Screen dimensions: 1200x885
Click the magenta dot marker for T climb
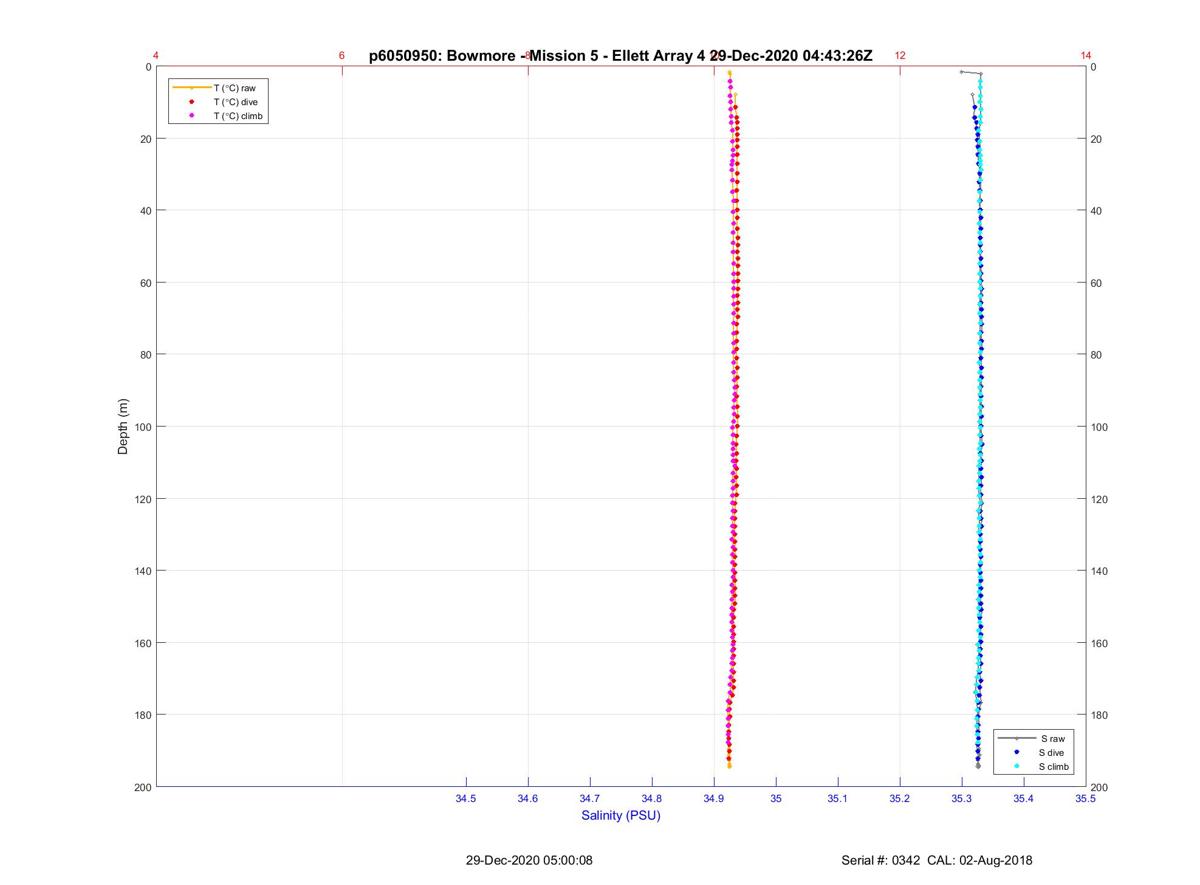[x=191, y=116]
